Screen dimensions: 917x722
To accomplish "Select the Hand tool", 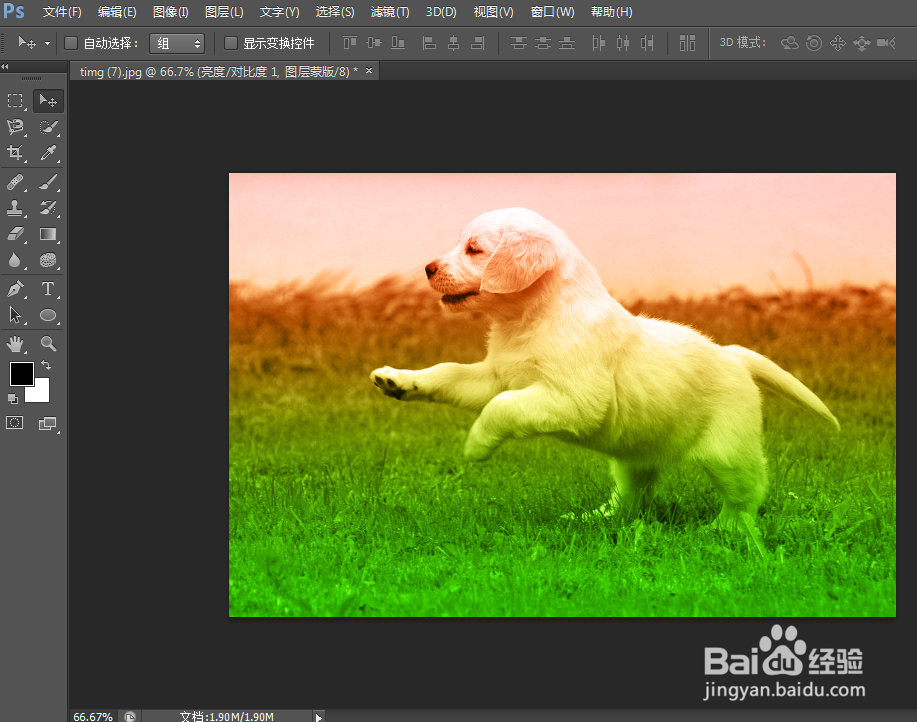I will tap(15, 344).
